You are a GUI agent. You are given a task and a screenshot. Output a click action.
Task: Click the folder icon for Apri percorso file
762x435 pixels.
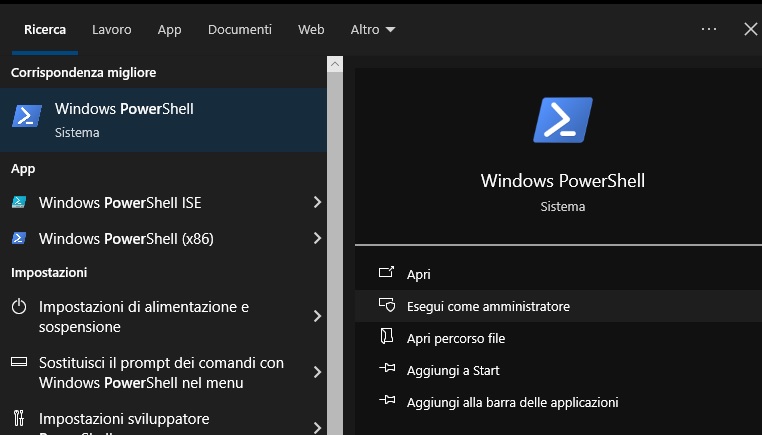click(x=386, y=336)
